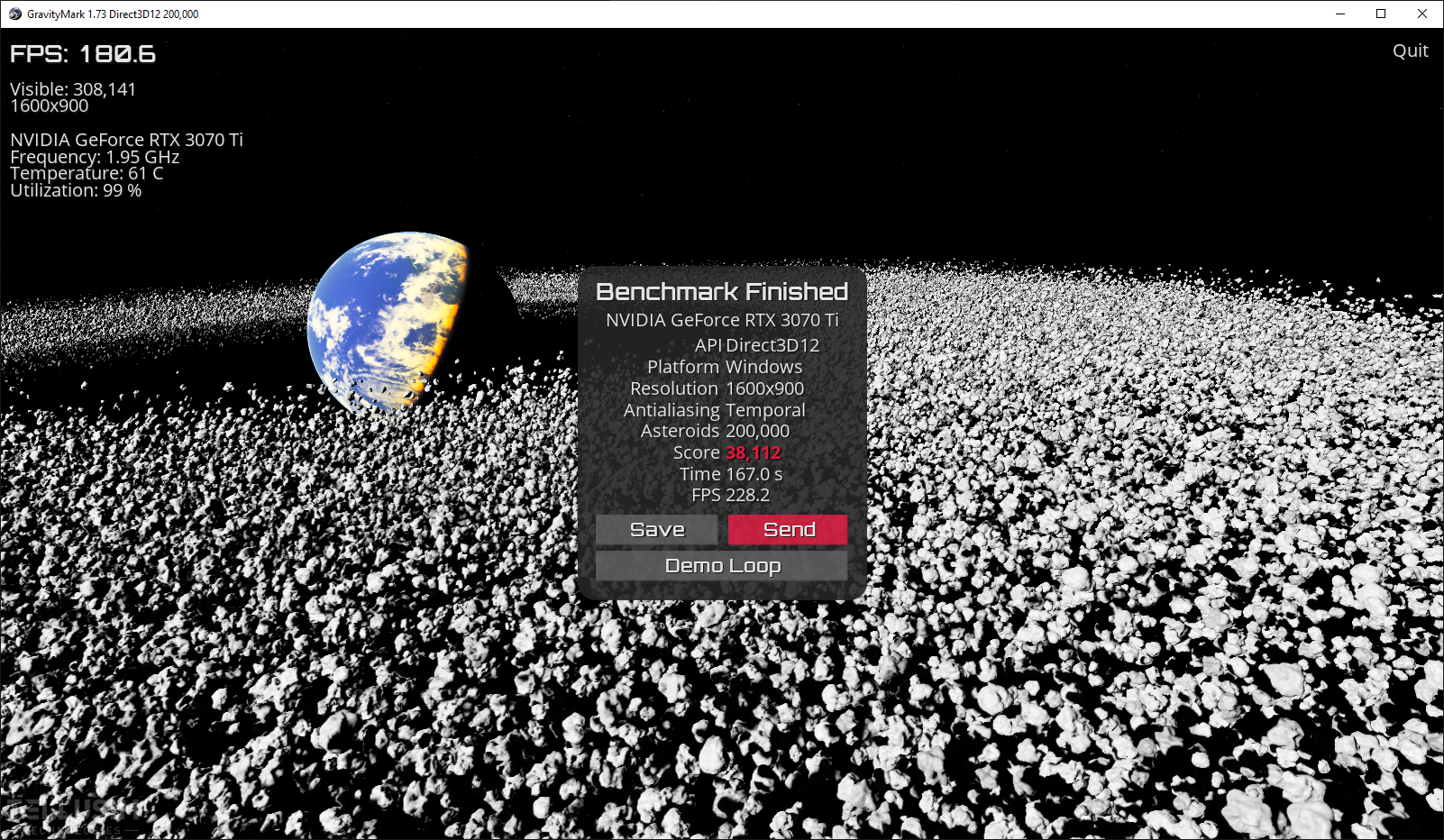Close the GravityMark window
This screenshot has height=840, width=1444.
pyautogui.click(x=1422, y=14)
